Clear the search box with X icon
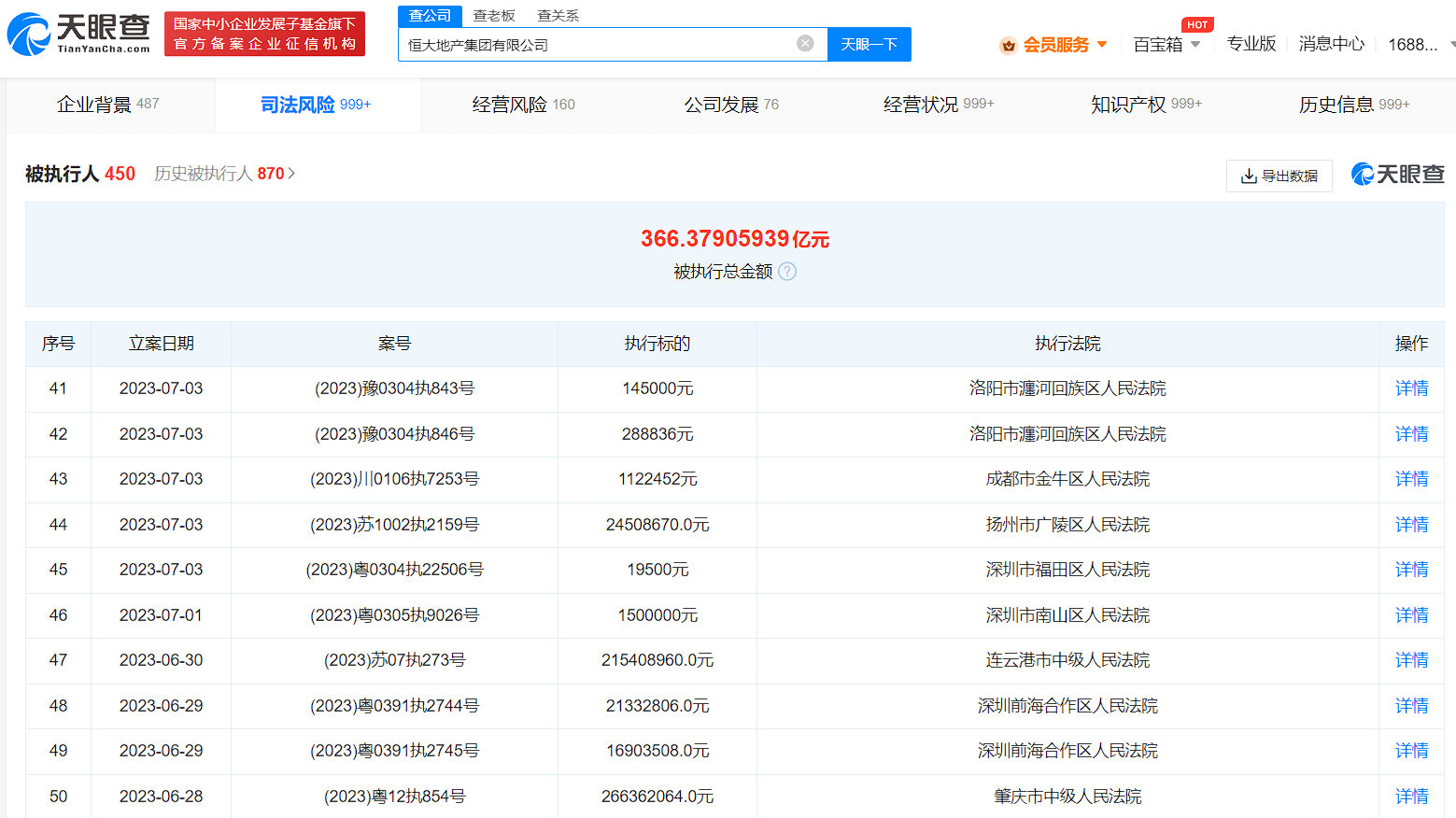 pos(805,44)
